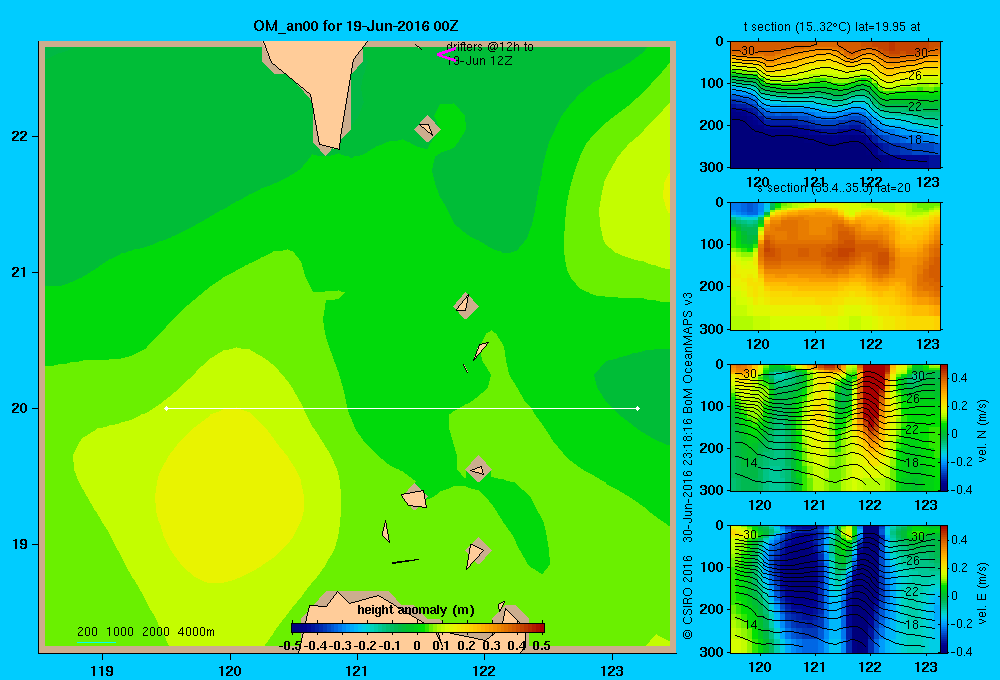Click longitude label 121 under main map
Image resolution: width=1000 pixels, height=680 pixels.
(357, 670)
